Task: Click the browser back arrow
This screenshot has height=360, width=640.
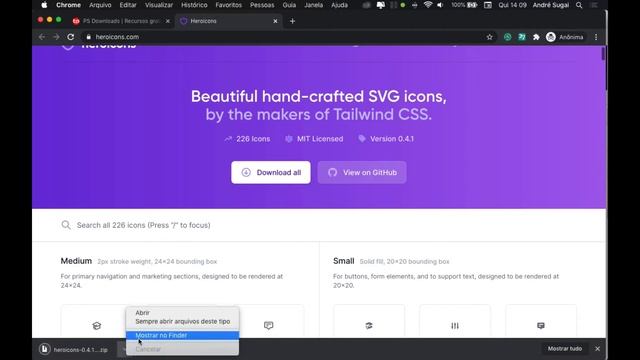Action: tap(42, 37)
